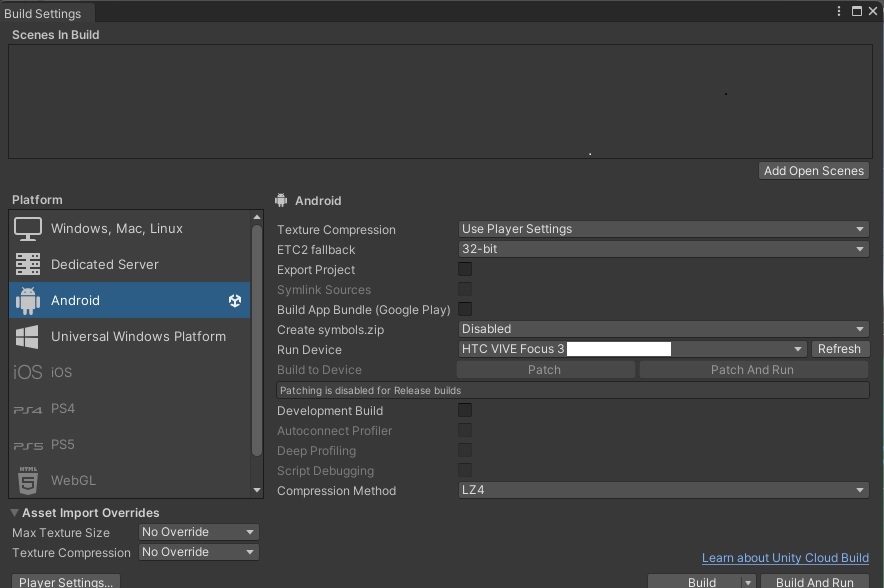Viewport: 884px width, 588px height.
Task: Click the Android robot icon in platform list
Action: (x=28, y=300)
